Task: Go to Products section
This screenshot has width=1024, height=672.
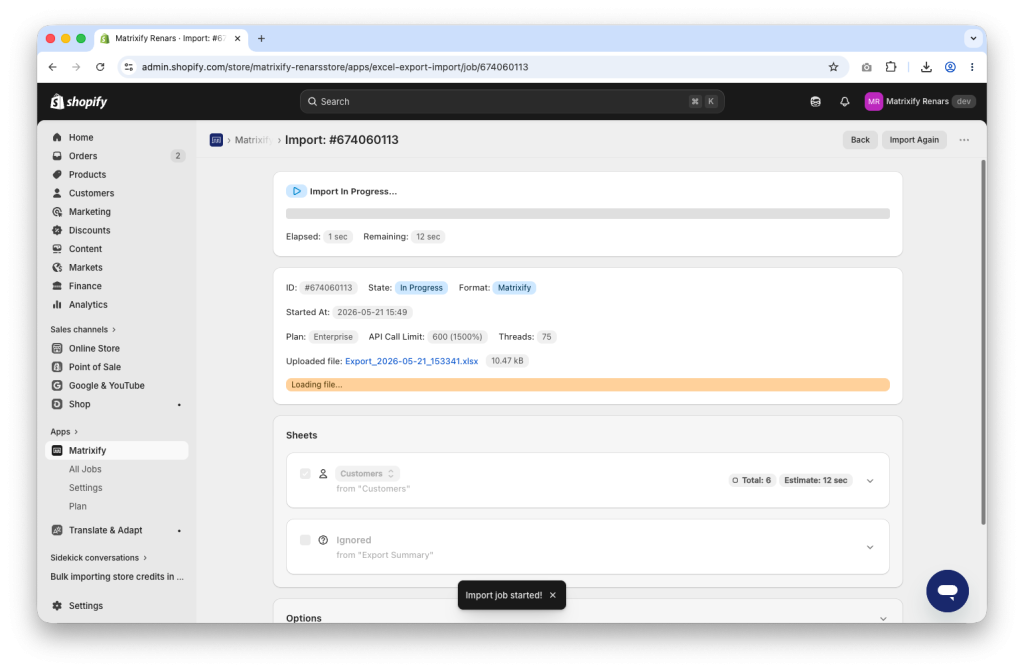Action: [88, 174]
